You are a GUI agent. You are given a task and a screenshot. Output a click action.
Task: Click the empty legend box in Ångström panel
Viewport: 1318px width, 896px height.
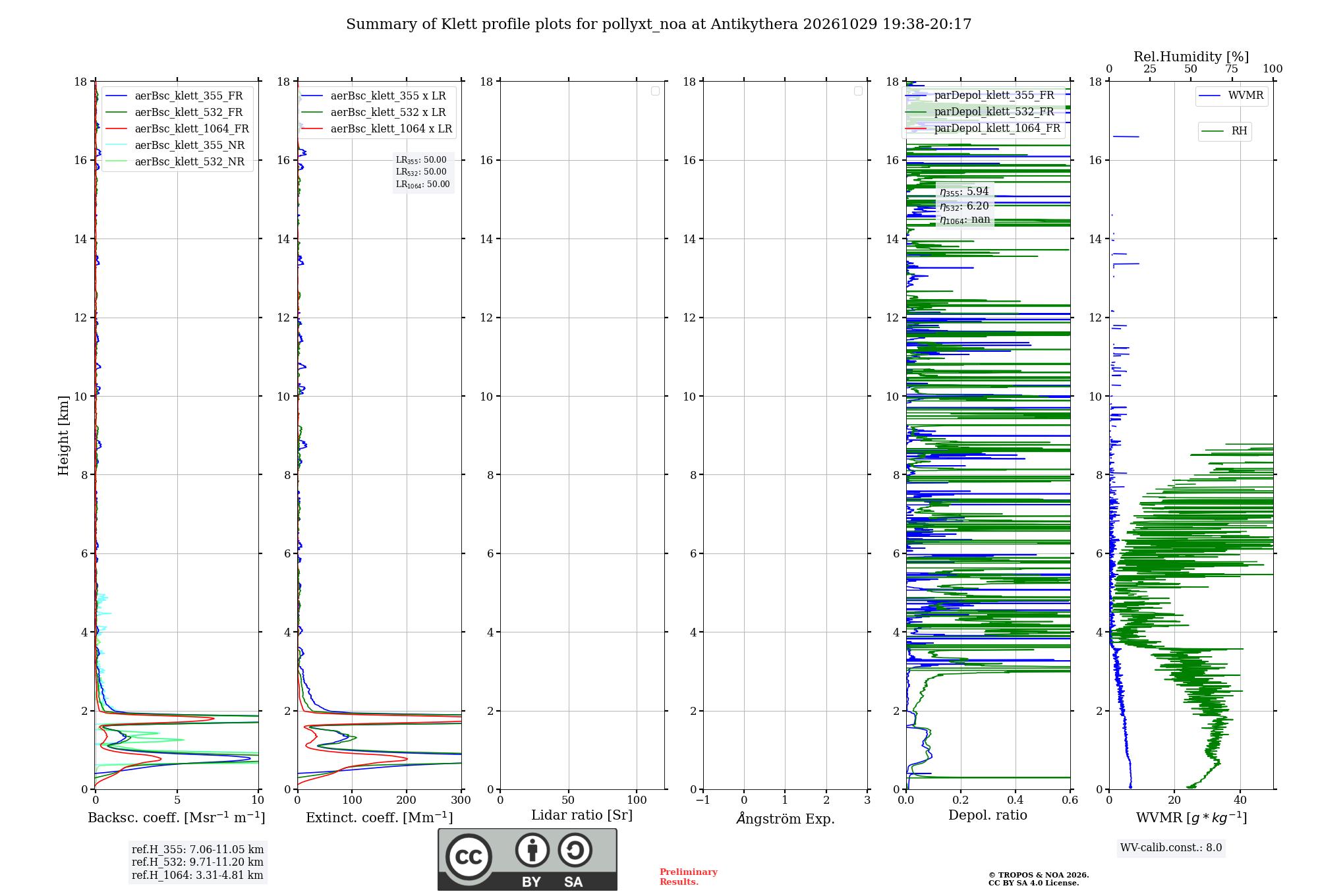coord(858,91)
